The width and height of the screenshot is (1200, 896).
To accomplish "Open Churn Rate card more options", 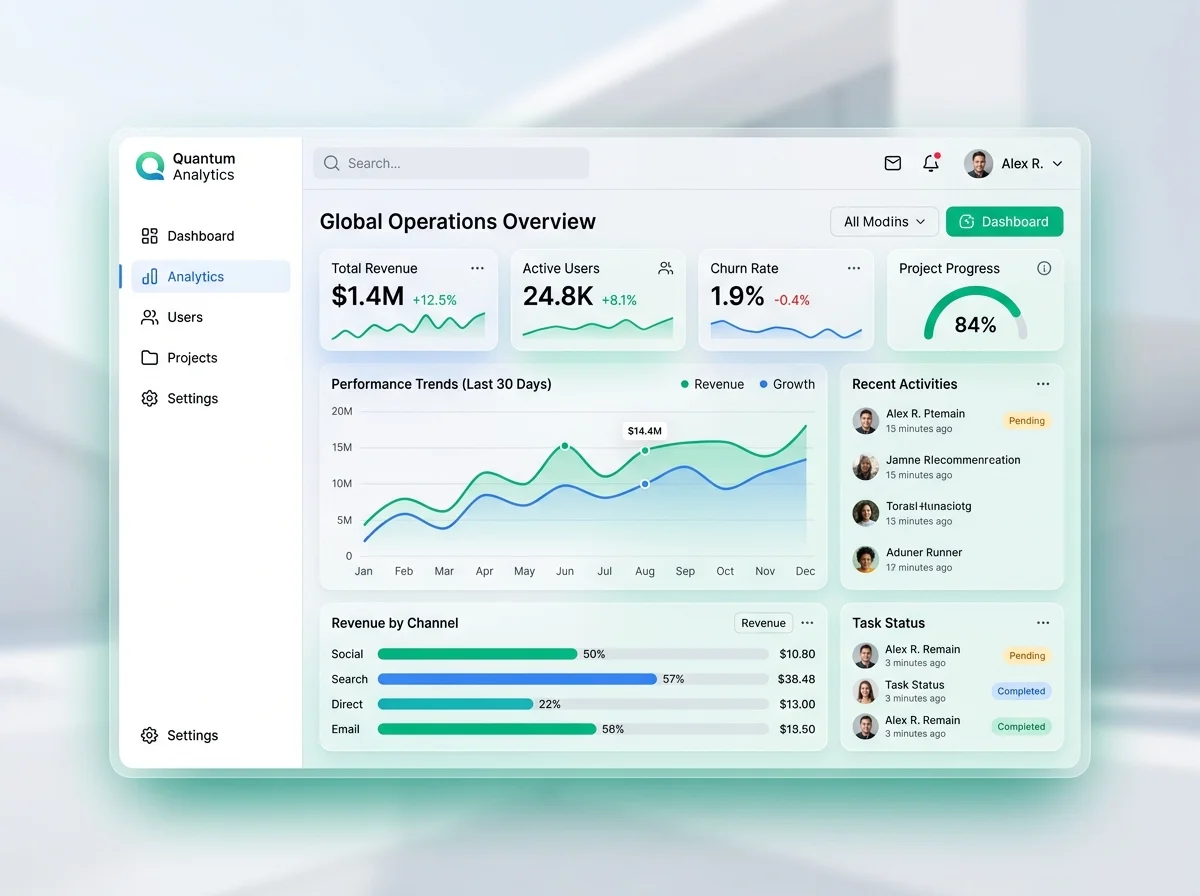I will 854,268.
